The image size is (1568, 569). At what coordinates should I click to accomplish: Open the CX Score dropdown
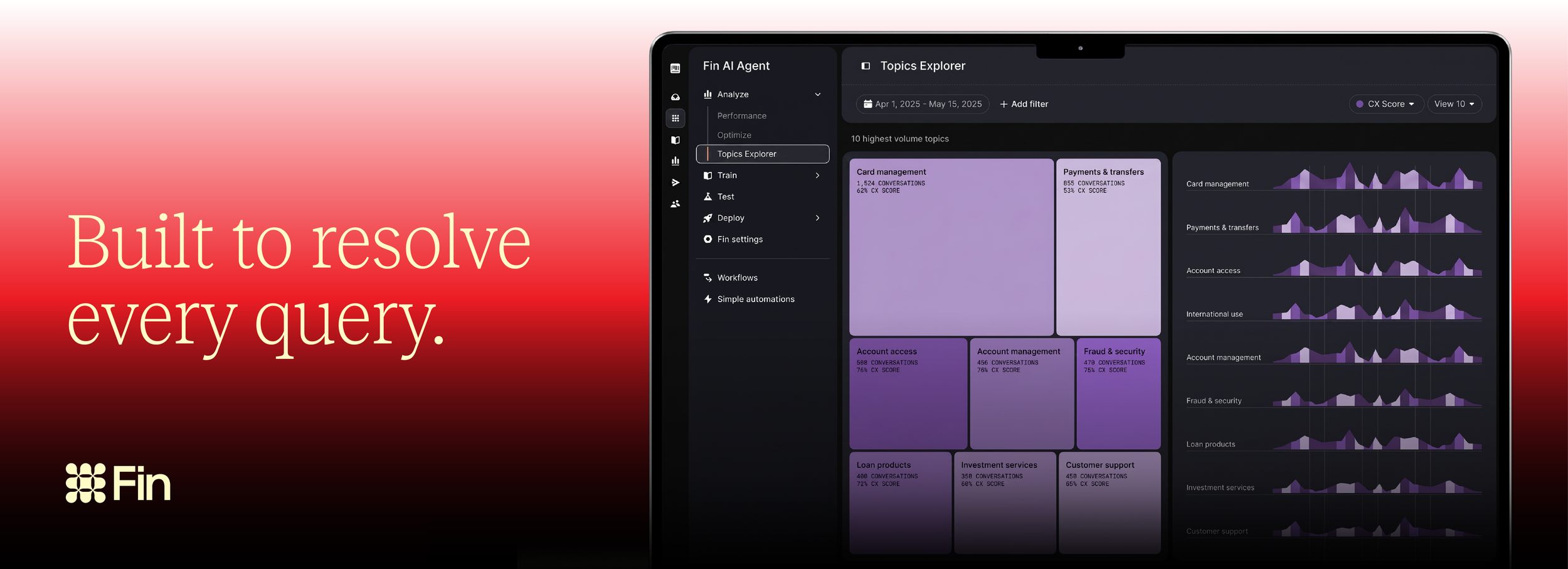[x=1386, y=104]
